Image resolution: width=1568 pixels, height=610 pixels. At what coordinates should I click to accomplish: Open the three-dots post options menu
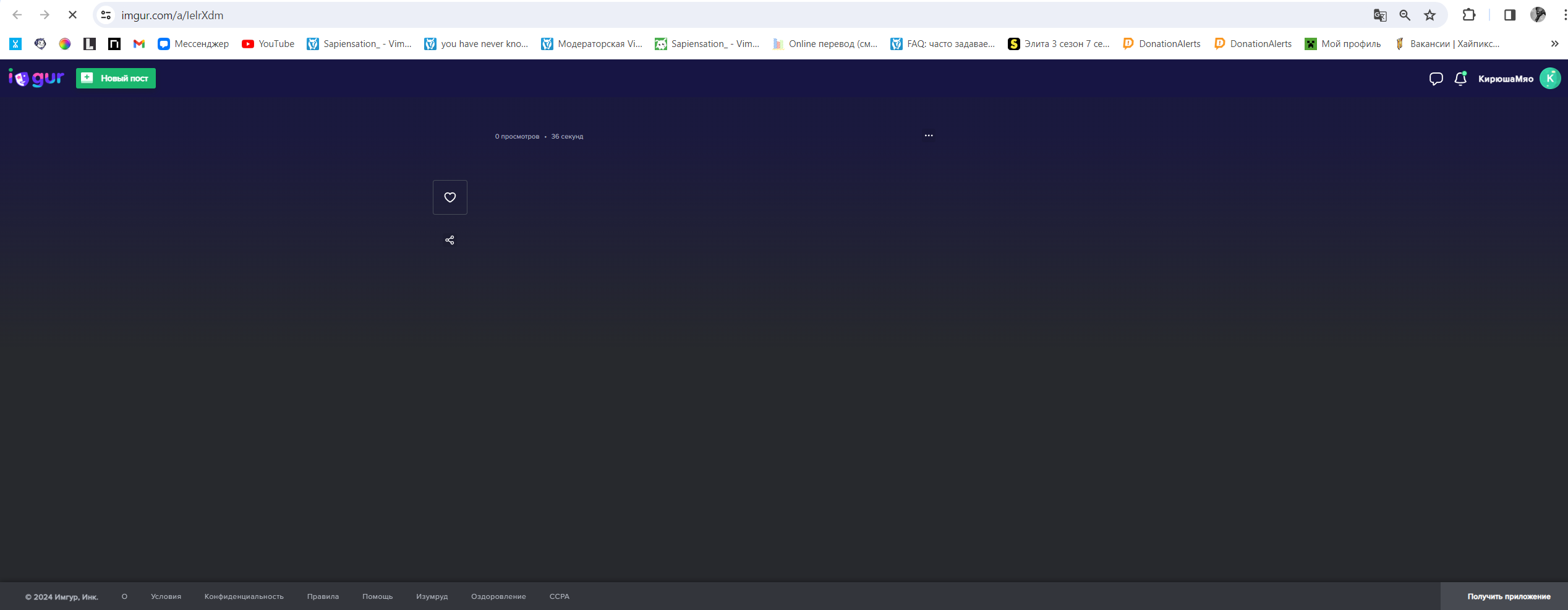(x=929, y=135)
